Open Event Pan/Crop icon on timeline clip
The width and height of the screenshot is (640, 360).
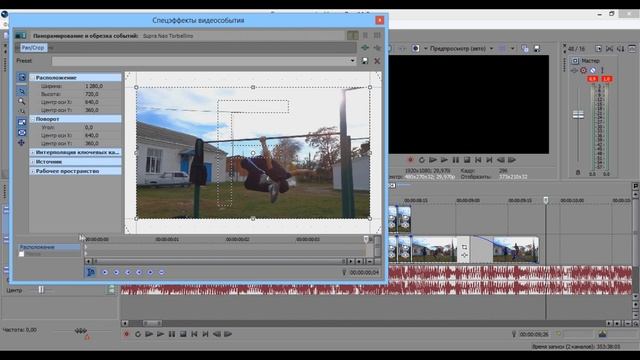tap(464, 247)
